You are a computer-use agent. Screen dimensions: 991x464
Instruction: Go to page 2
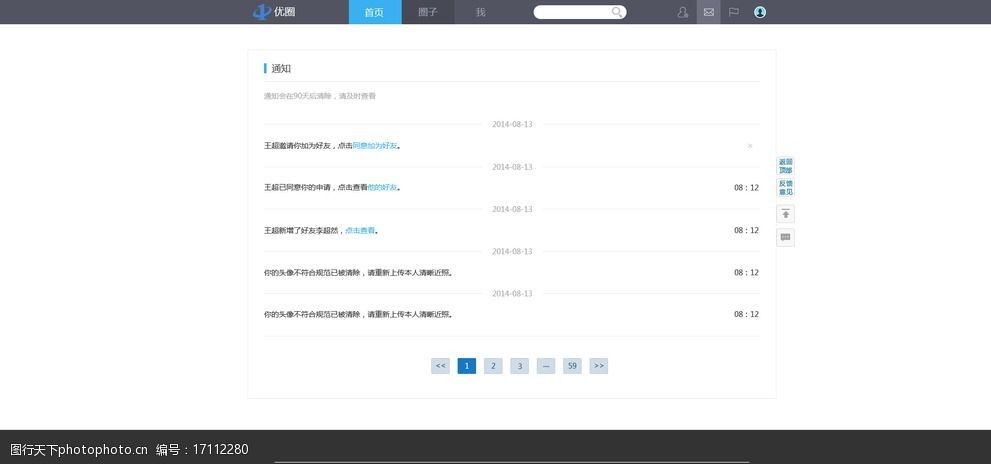coord(494,366)
